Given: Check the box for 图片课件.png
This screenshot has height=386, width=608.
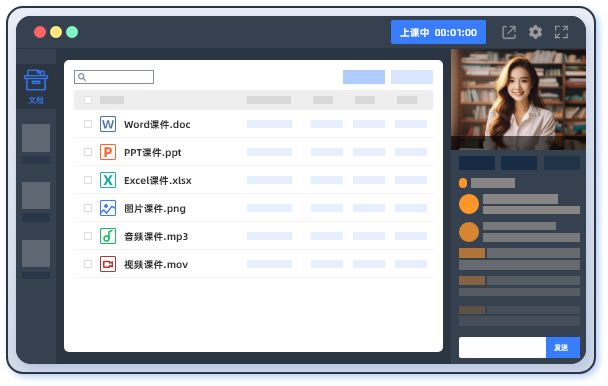Looking at the screenshot, I should click(x=88, y=208).
